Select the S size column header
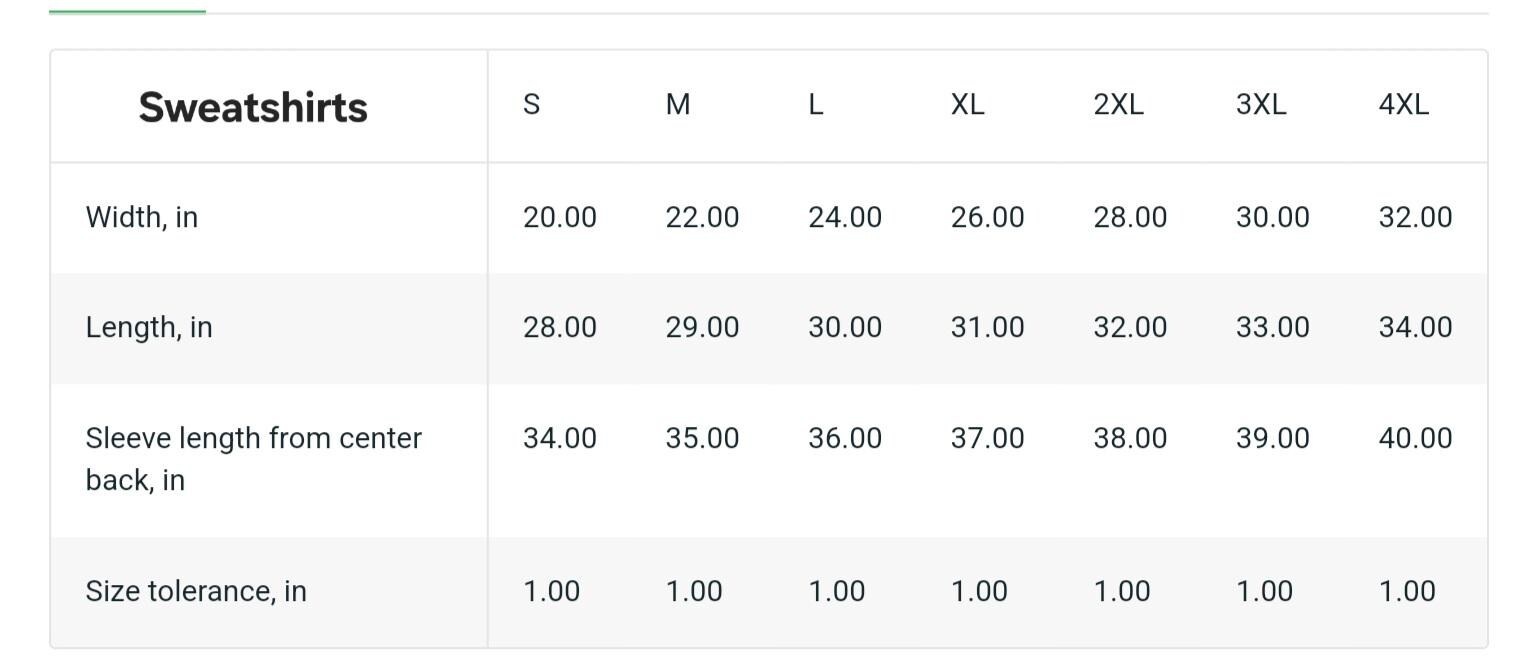 pyautogui.click(x=532, y=104)
